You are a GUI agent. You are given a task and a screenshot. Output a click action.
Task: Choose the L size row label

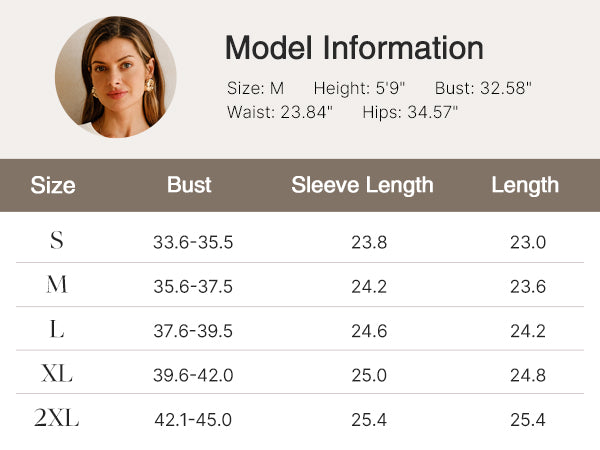tap(57, 331)
